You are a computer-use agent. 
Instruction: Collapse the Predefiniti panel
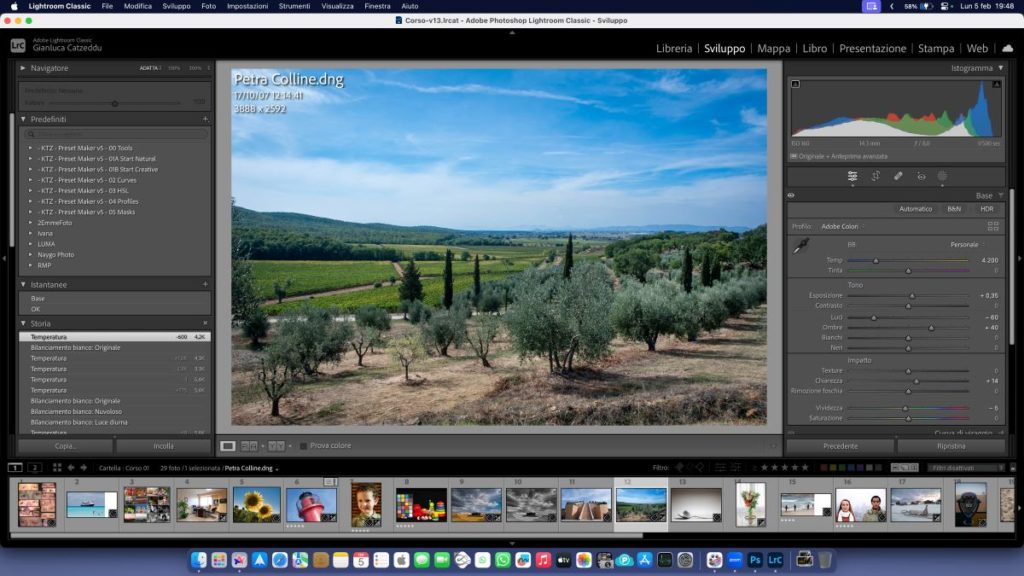23,119
